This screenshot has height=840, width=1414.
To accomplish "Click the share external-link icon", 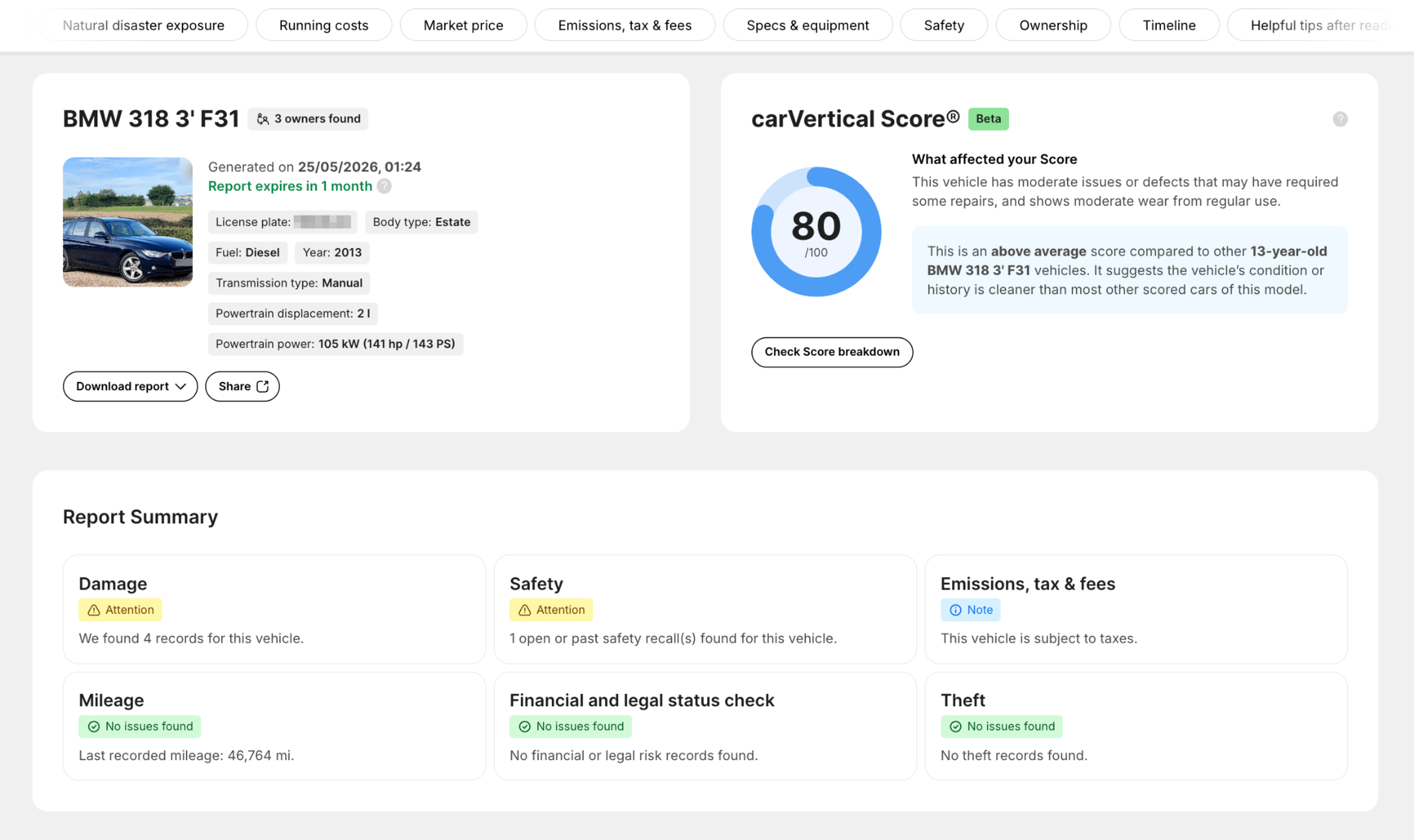I will (263, 386).
